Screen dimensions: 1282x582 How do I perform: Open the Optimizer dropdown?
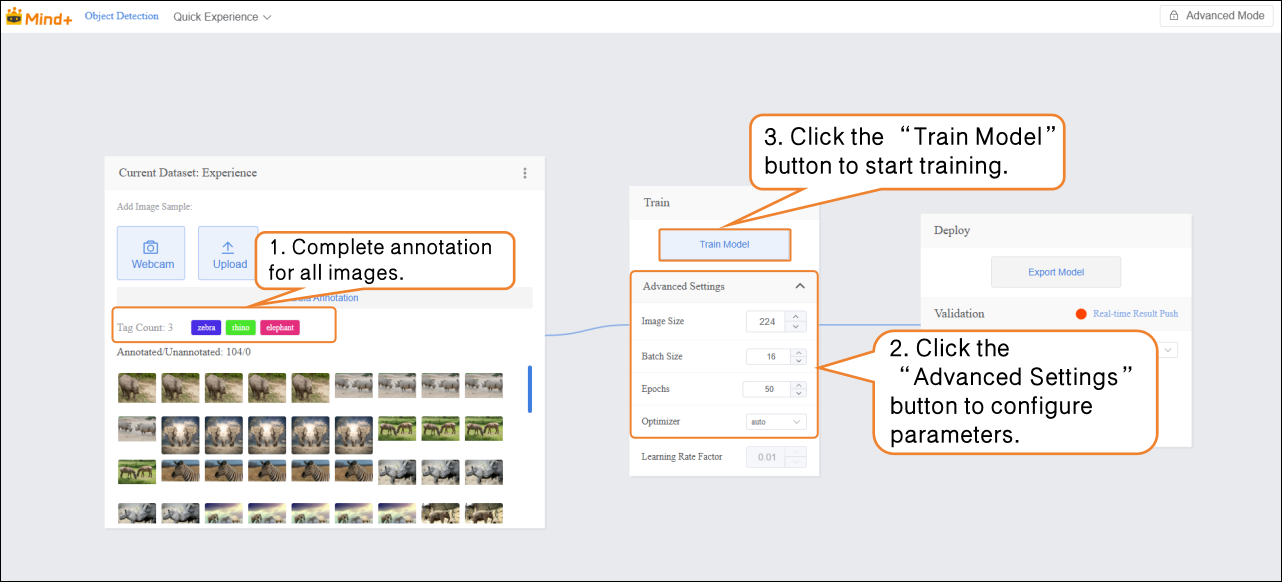(x=777, y=422)
